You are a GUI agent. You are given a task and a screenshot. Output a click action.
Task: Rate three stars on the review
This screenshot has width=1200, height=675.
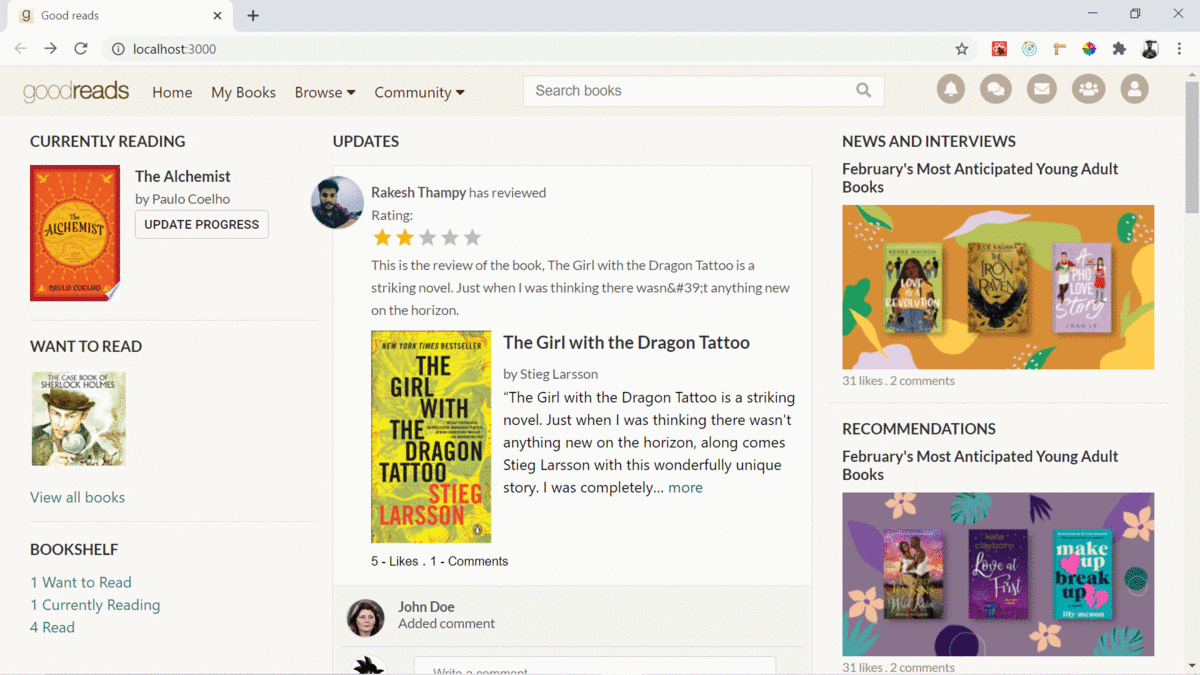pyautogui.click(x=427, y=237)
